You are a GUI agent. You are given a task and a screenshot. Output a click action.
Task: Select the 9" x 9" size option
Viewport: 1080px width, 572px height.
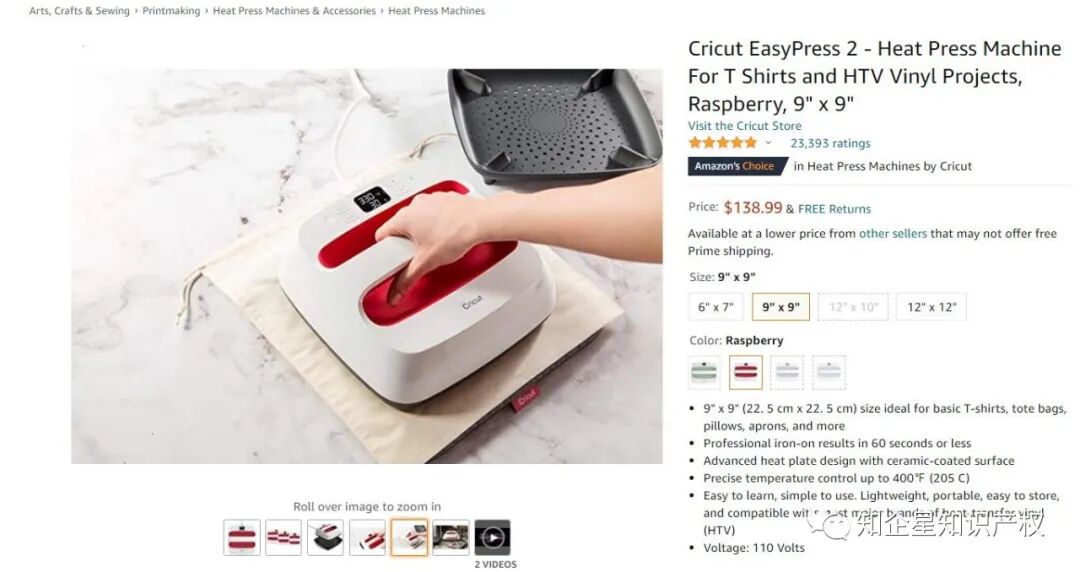tap(780, 307)
